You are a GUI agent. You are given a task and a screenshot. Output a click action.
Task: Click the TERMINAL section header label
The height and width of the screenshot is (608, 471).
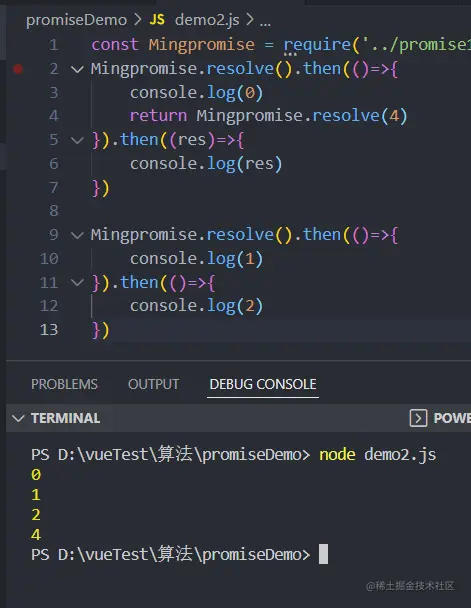[x=66, y=418]
